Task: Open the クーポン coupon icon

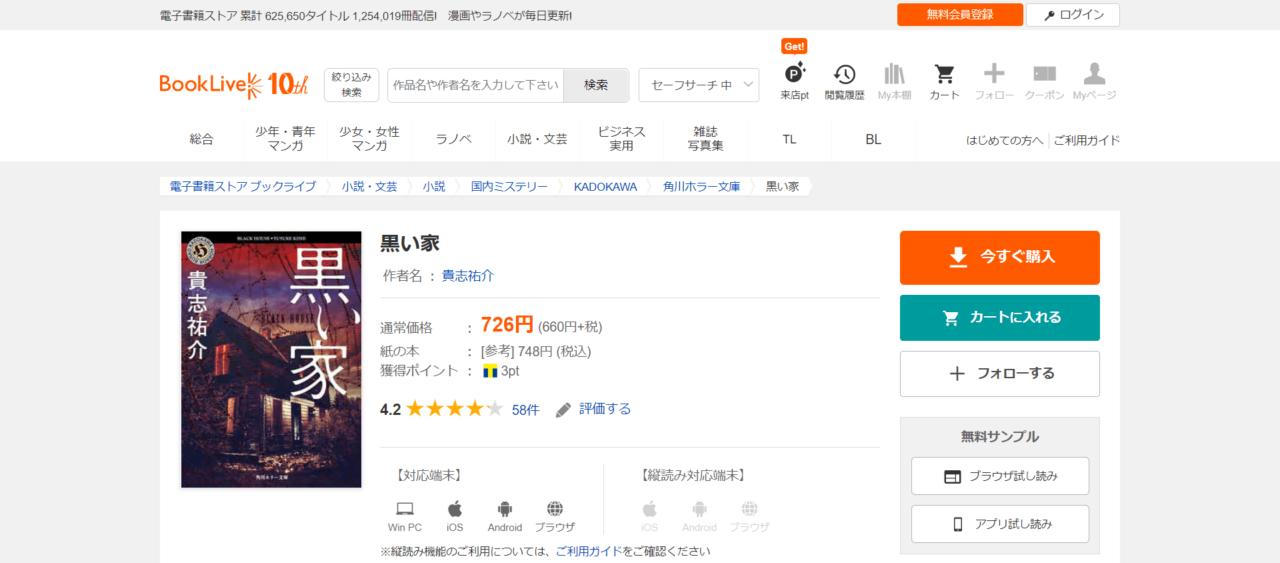Action: pyautogui.click(x=1044, y=76)
